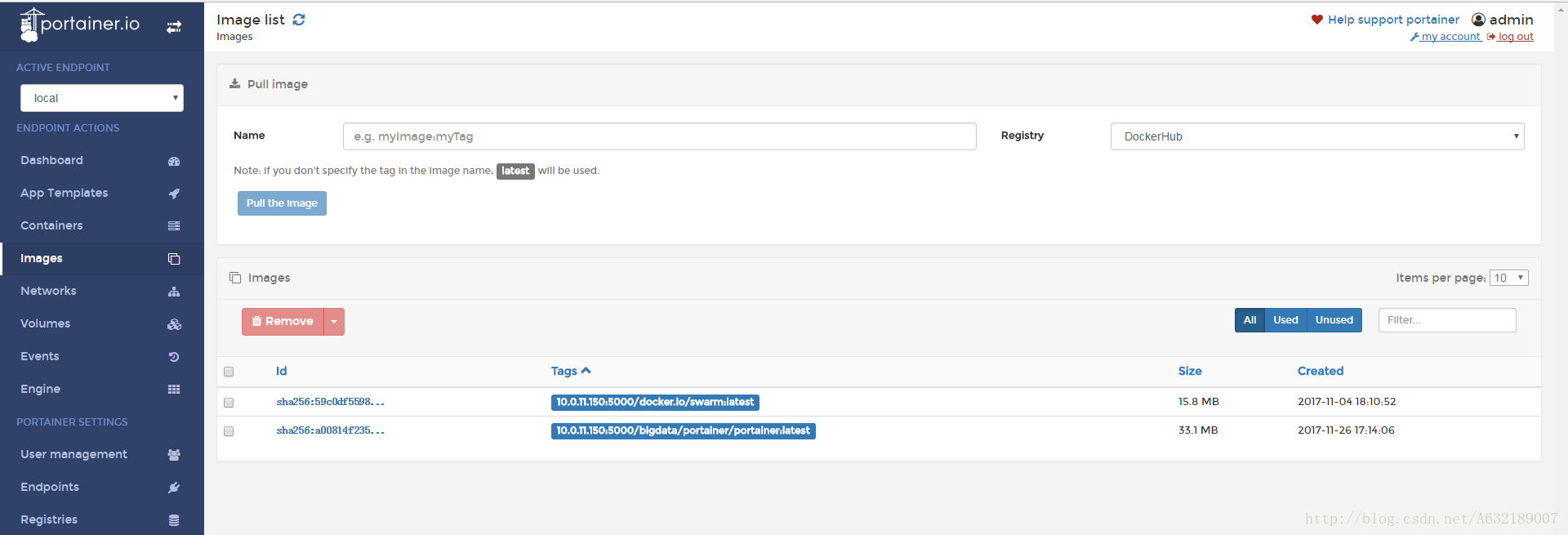This screenshot has width=1568, height=535.
Task: Check the select-all images checkbox
Action: pyautogui.click(x=229, y=372)
